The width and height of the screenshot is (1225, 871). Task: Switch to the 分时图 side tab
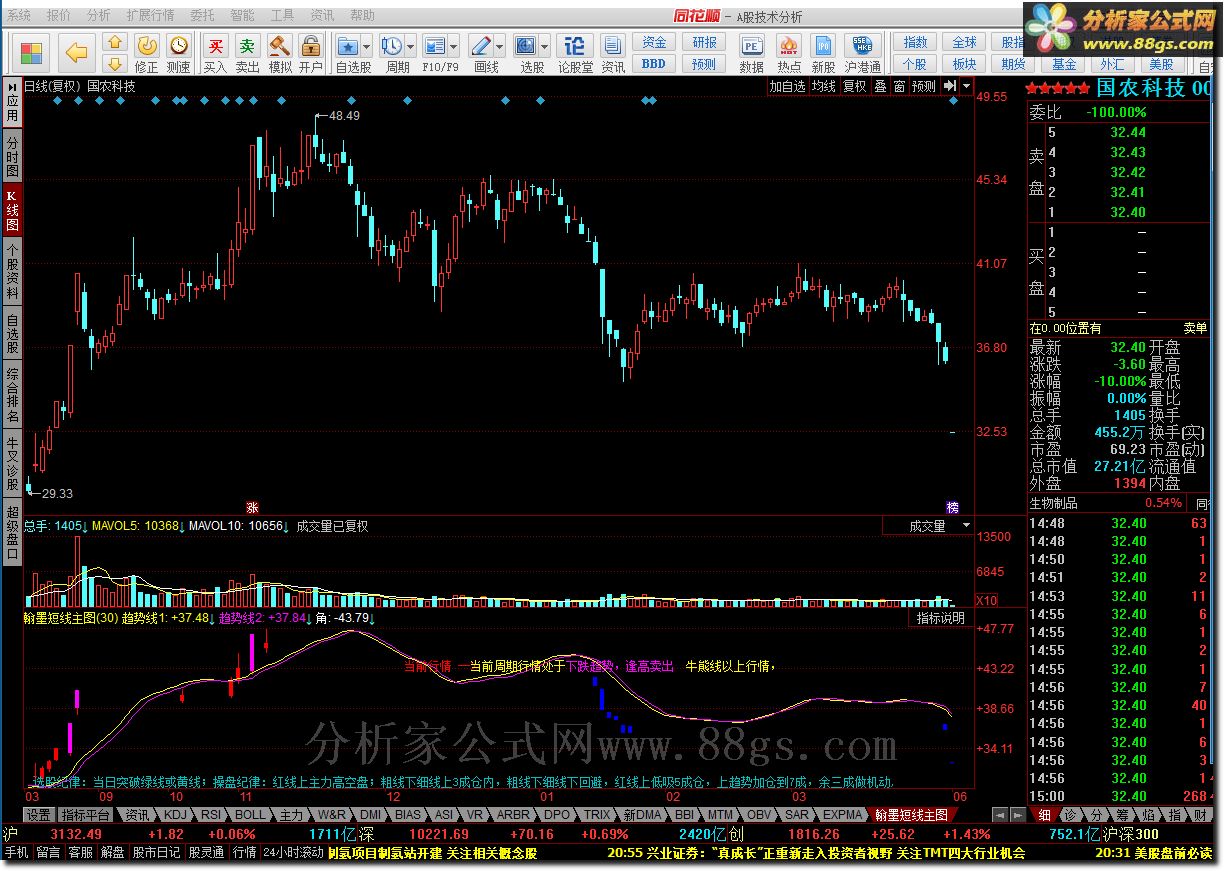pyautogui.click(x=12, y=158)
